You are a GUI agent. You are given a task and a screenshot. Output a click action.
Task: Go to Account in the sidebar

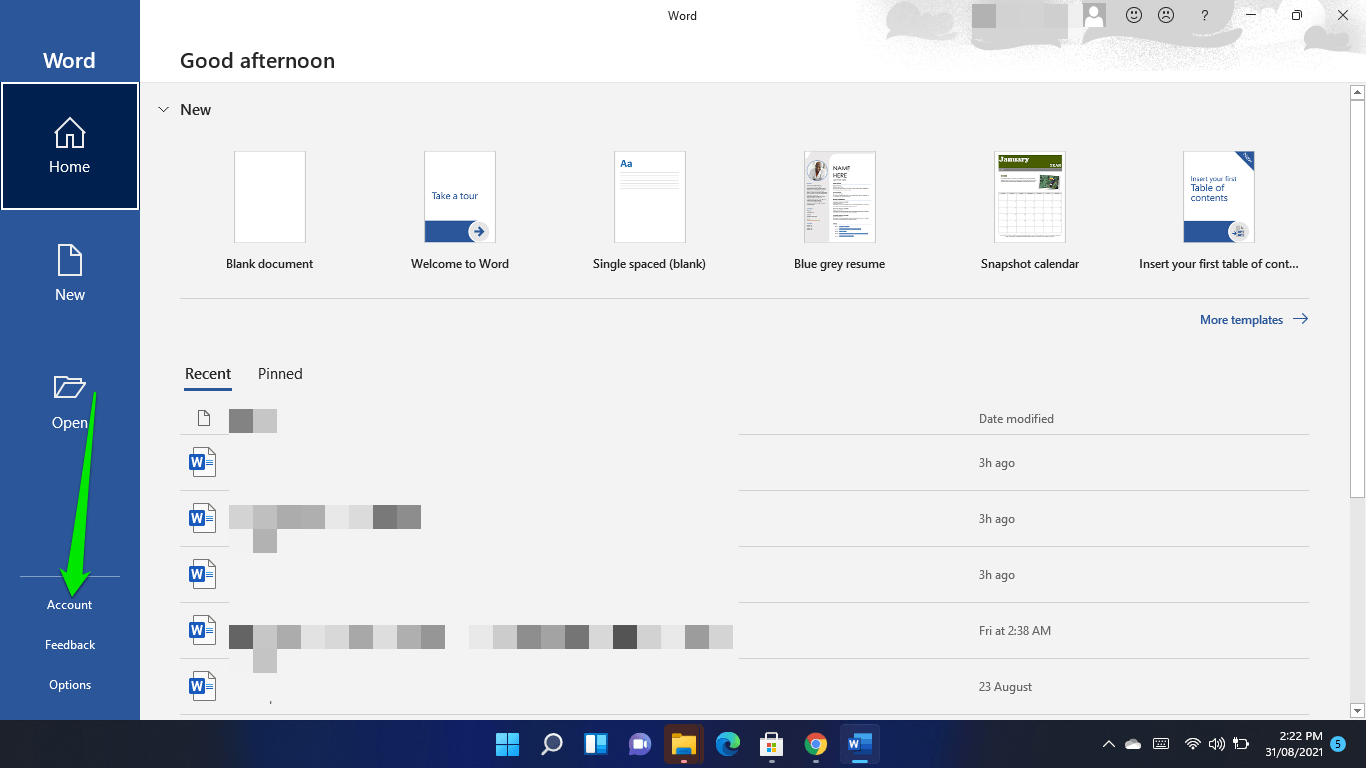[x=69, y=605]
